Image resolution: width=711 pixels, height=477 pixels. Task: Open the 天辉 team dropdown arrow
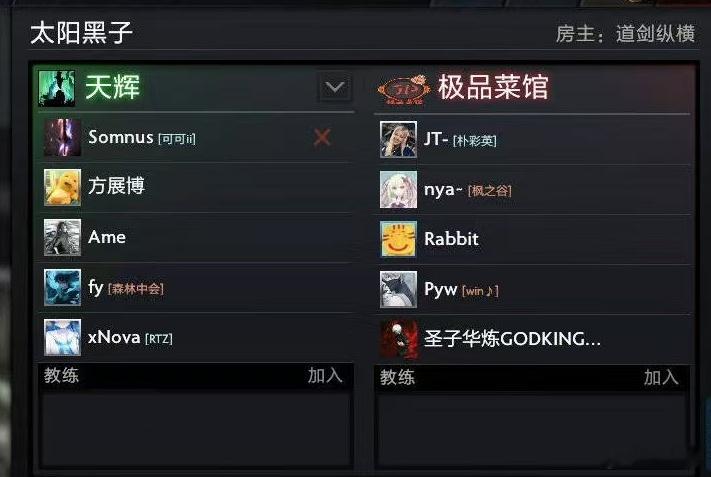point(334,87)
